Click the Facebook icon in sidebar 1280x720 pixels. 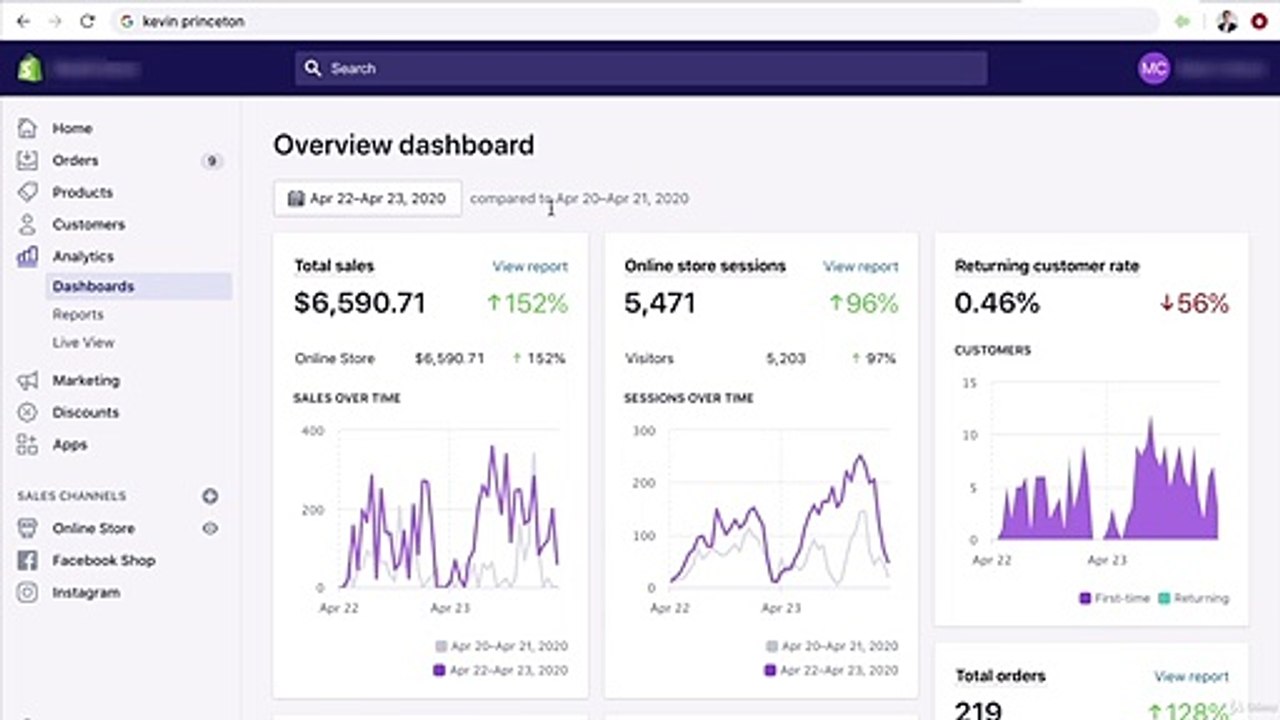pyautogui.click(x=28, y=560)
